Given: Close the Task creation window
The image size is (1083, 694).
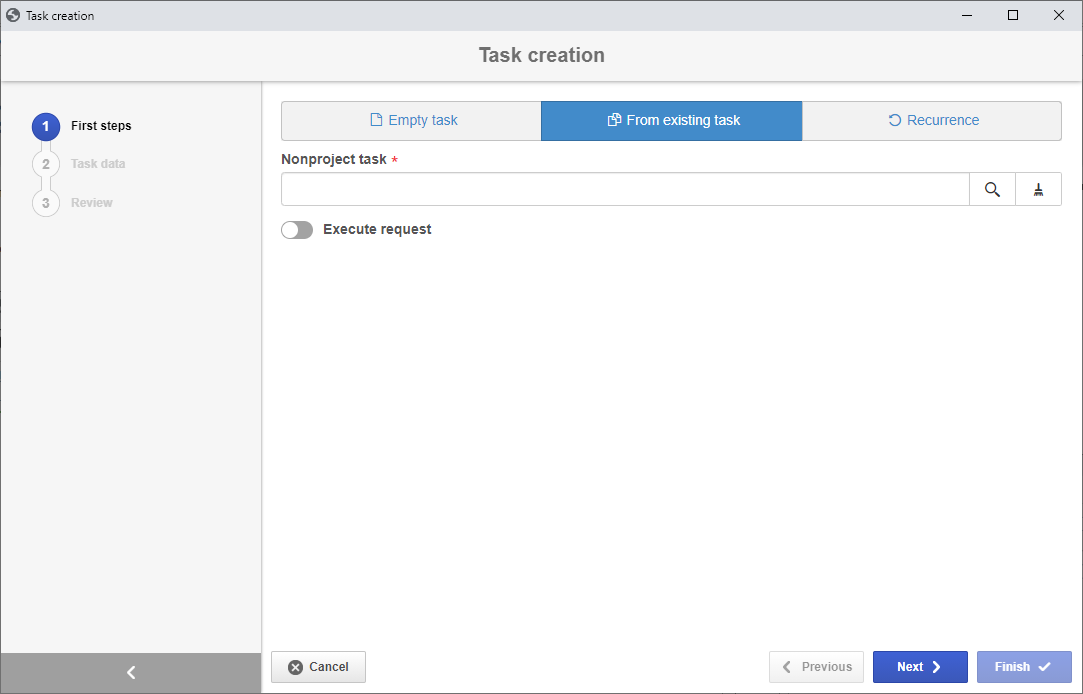Looking at the screenshot, I should (x=1058, y=15).
